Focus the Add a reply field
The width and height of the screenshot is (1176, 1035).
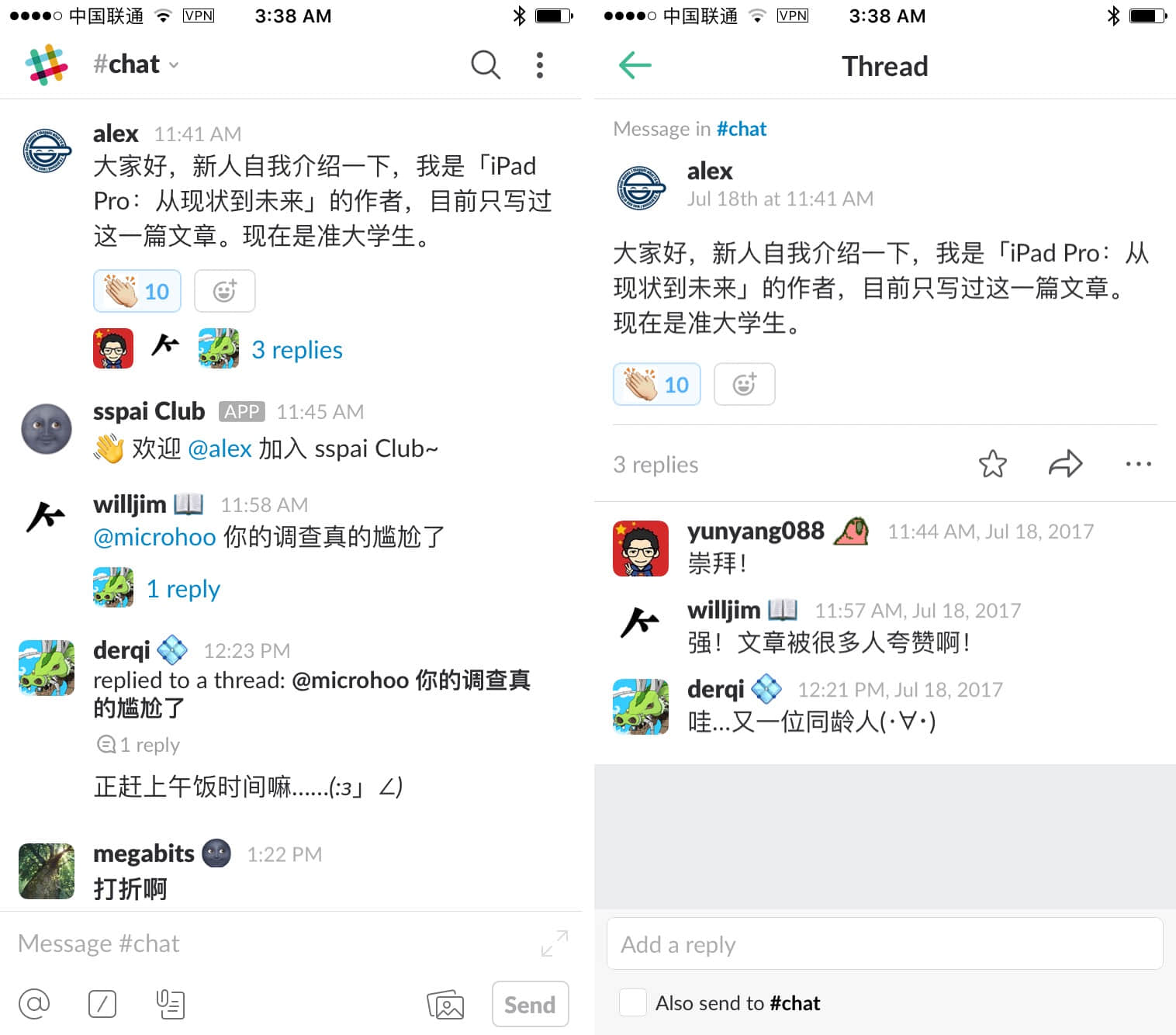point(885,943)
